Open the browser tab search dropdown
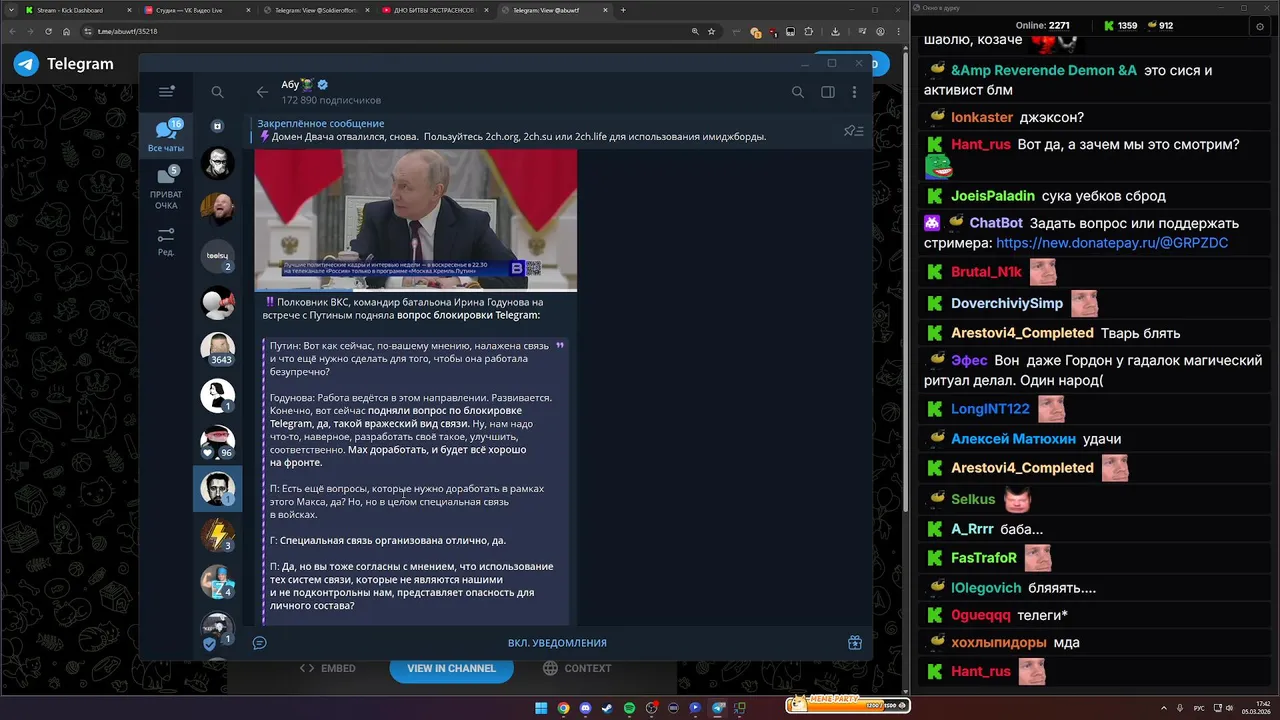Screen dimensions: 1280x720 [x=9, y=10]
